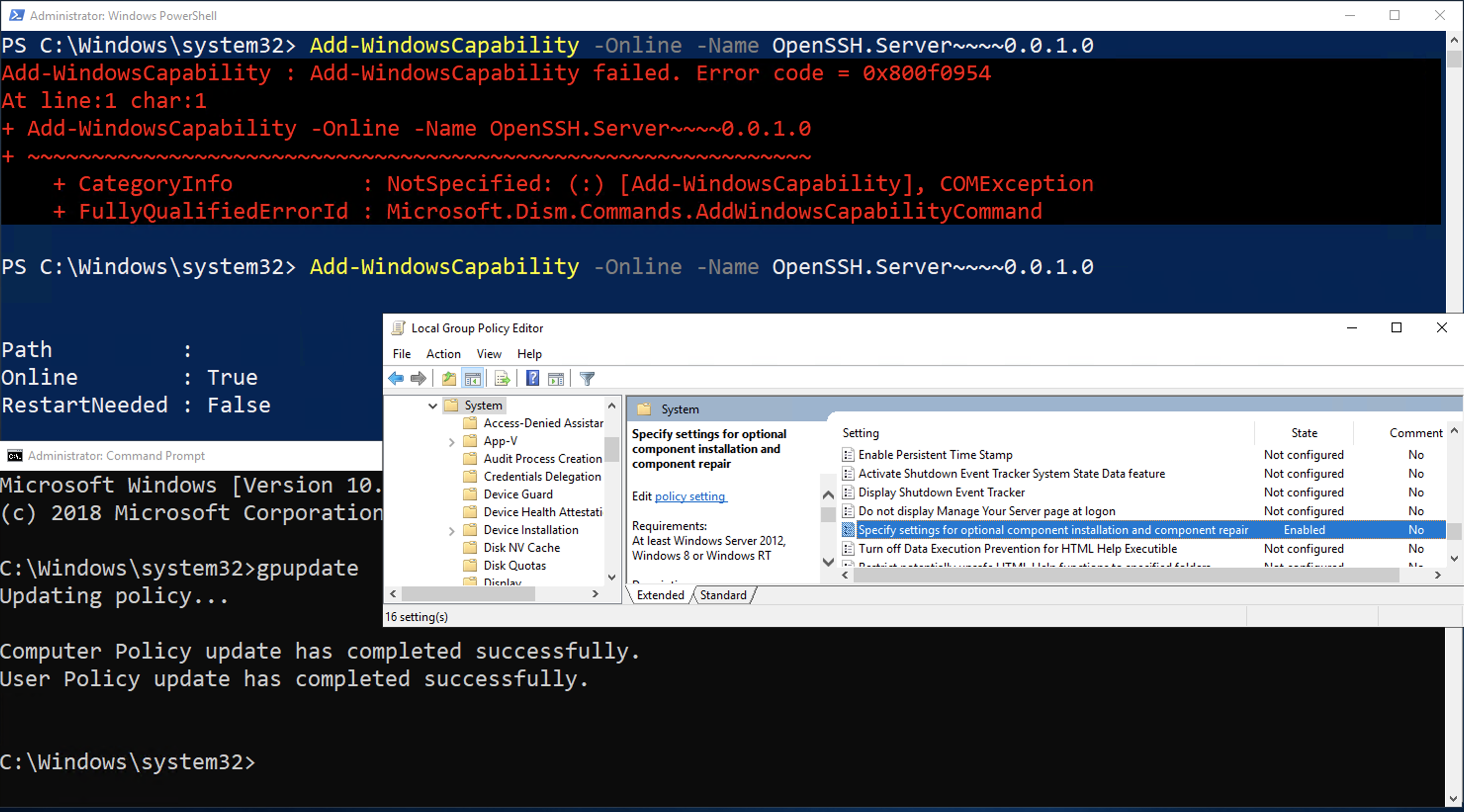
Task: Click the Enabled state of the selected policy
Action: pos(1304,530)
